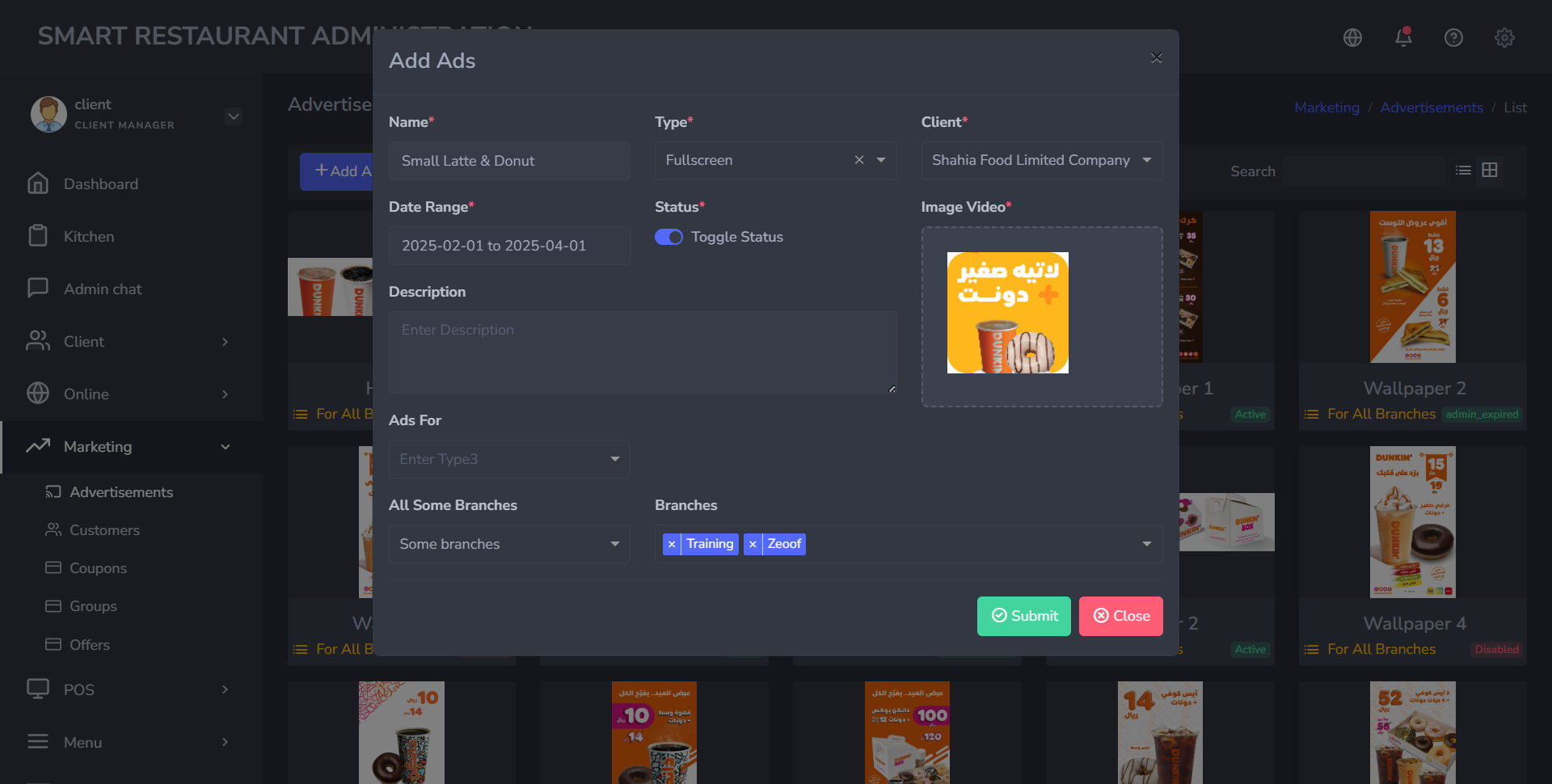Viewport: 1552px width, 784px height.
Task: Go to Advertisements submenu item
Action: click(x=121, y=492)
